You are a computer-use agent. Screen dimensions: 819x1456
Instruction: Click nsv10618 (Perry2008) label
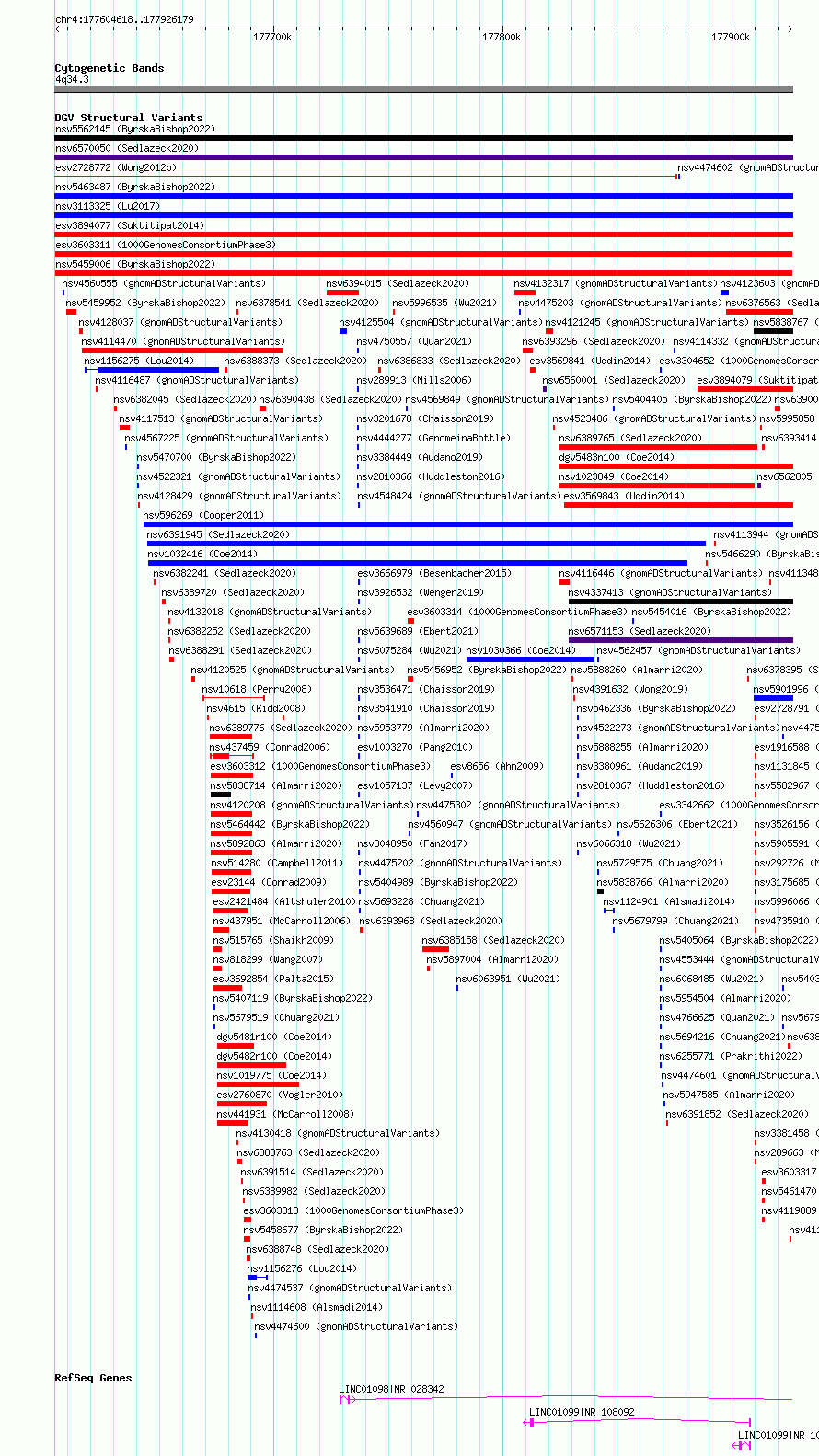tap(257, 689)
